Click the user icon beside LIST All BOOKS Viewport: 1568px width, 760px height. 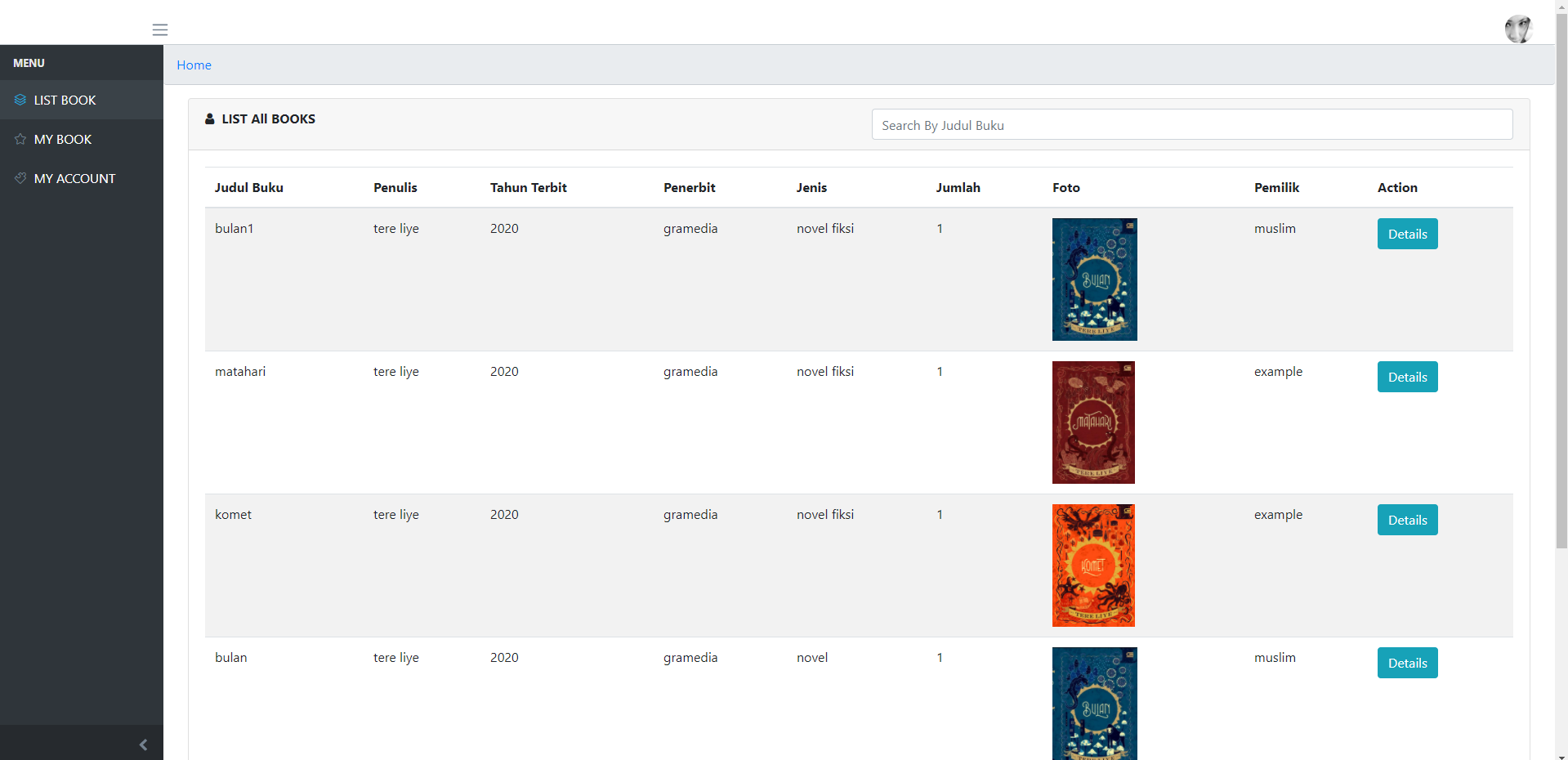click(x=210, y=118)
